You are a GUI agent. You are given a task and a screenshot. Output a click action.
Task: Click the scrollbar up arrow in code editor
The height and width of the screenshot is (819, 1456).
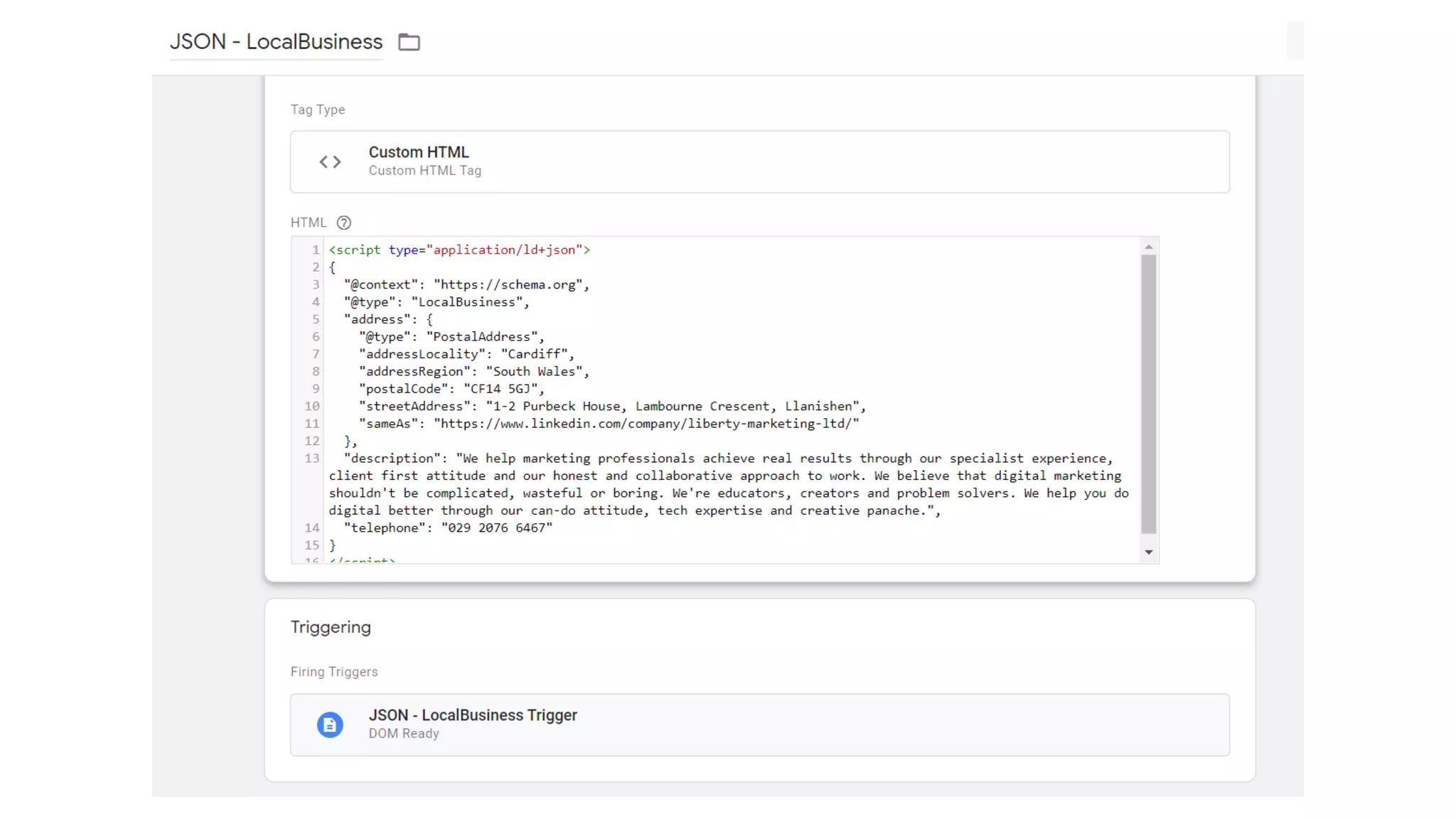1149,247
